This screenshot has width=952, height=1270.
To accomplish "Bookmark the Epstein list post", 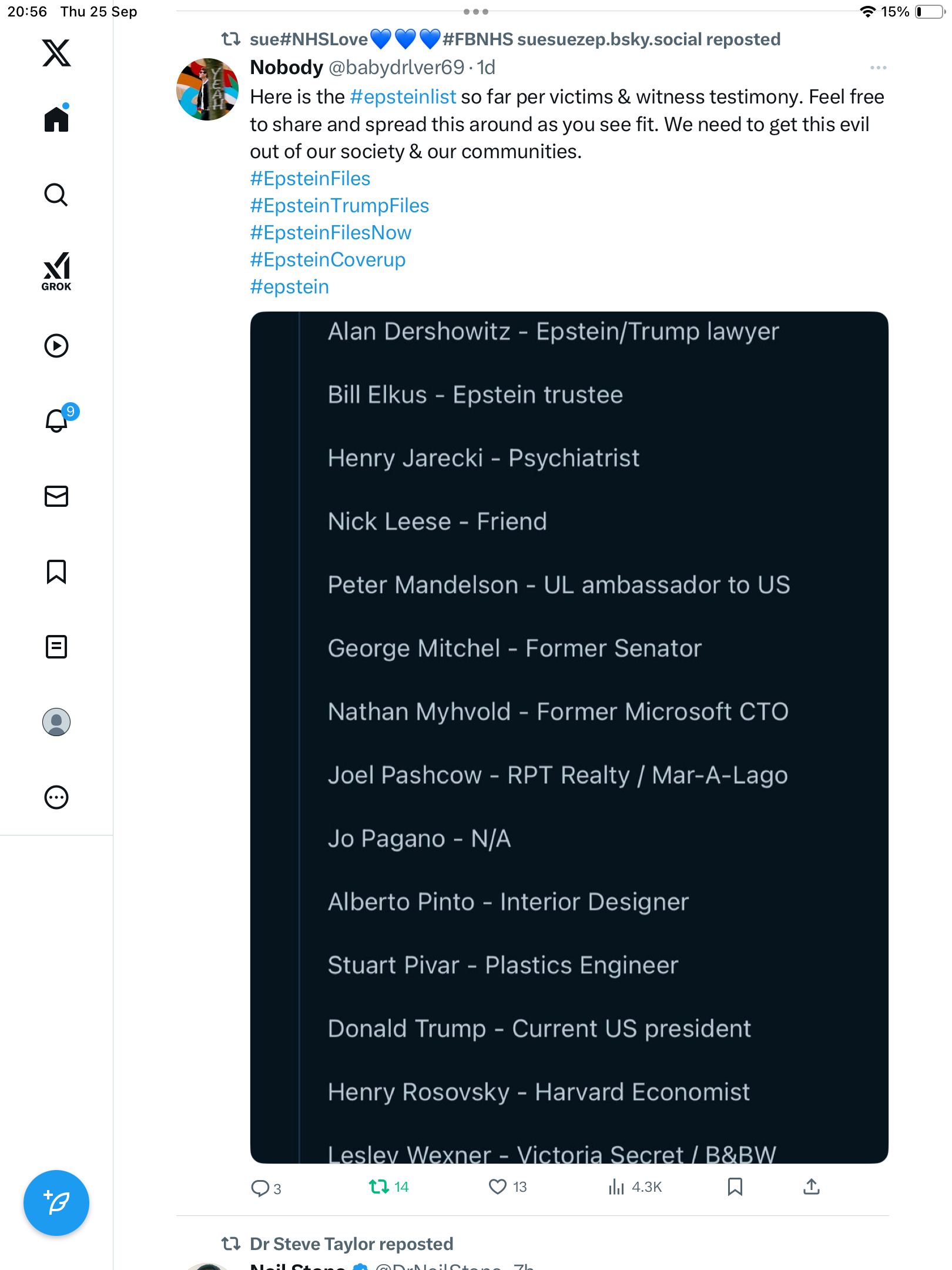I will click(735, 1187).
